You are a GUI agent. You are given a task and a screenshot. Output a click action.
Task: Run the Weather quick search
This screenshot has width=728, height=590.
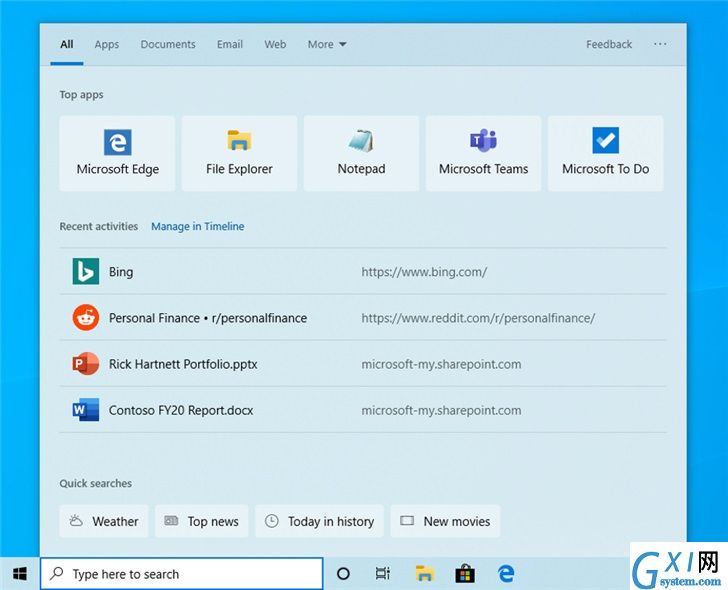point(104,521)
